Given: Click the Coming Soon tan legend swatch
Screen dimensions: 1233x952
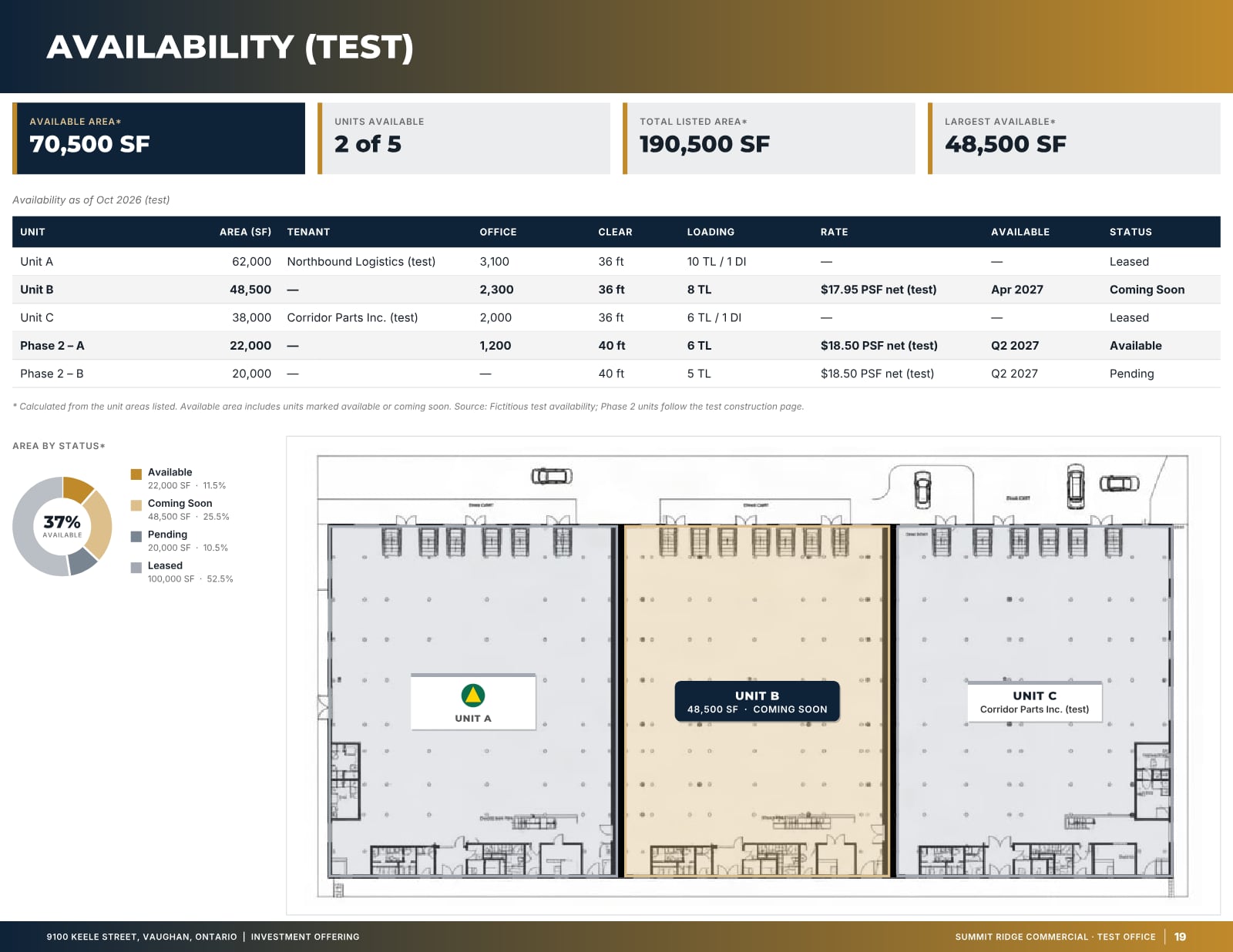Looking at the screenshot, I should 136,505.
